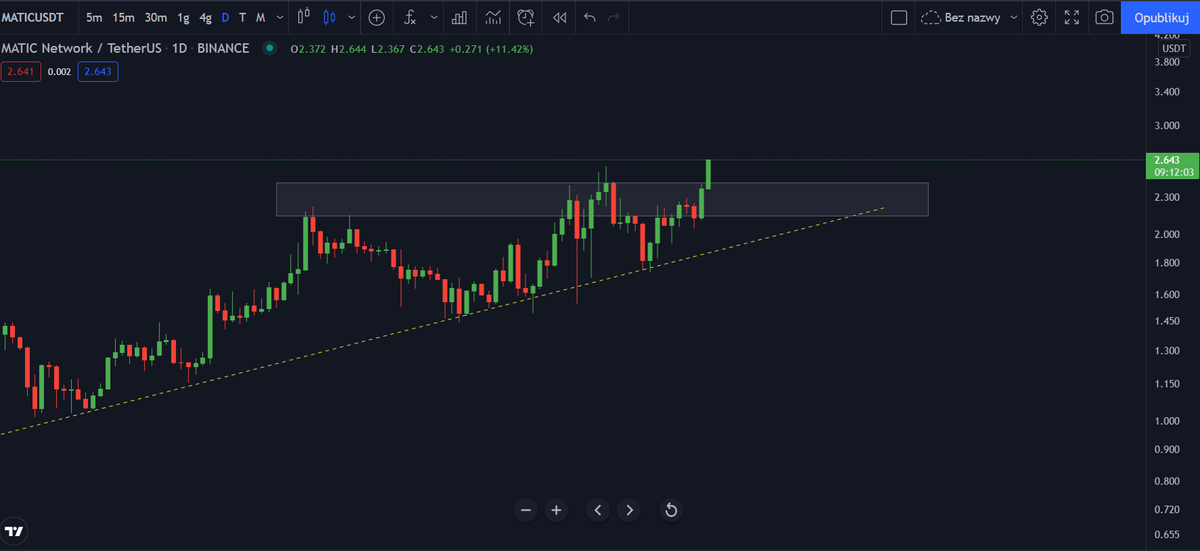1200x551 pixels.
Task: Choose the blue candles chart type icon
Action: point(330,17)
